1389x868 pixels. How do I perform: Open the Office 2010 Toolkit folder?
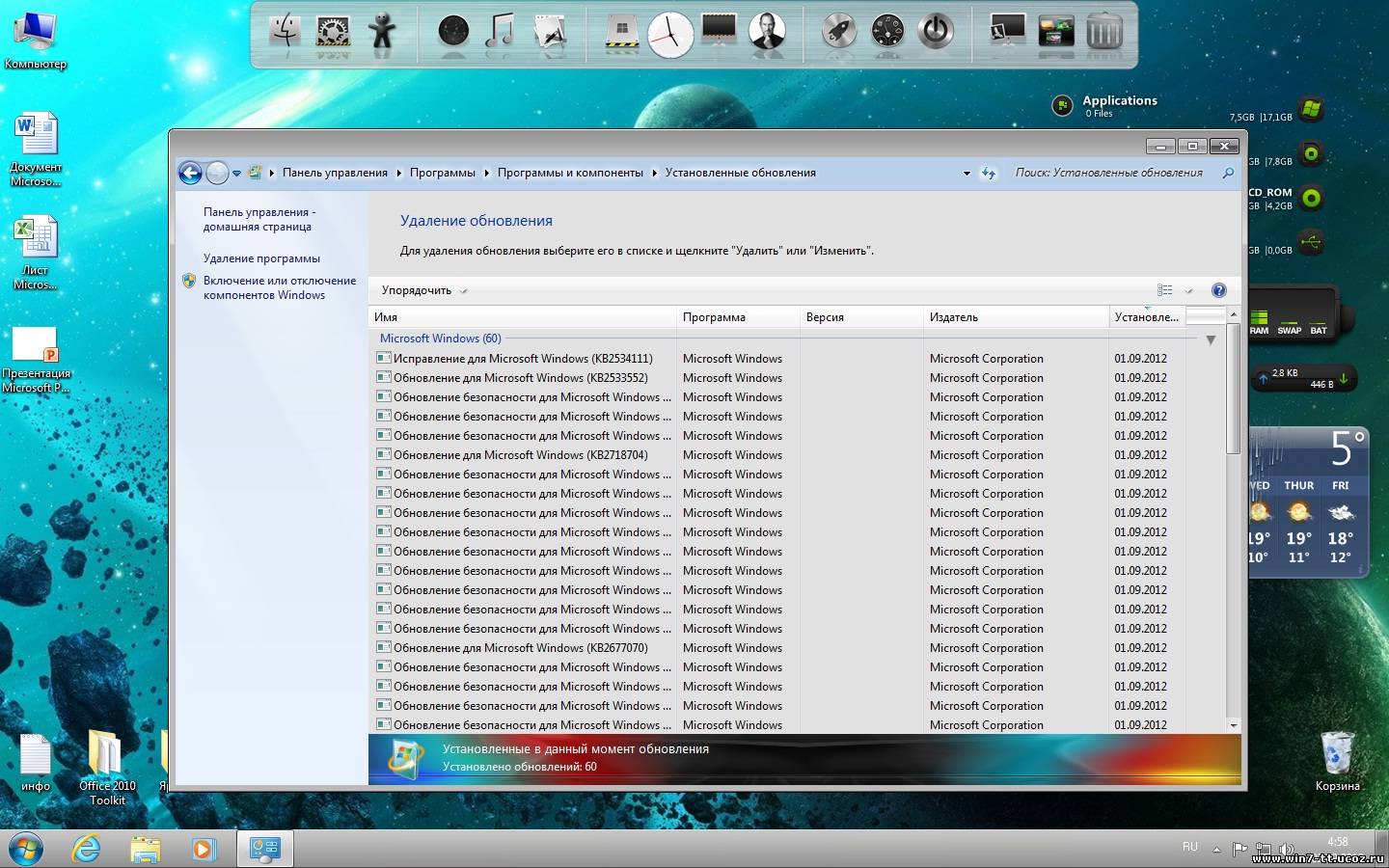pyautogui.click(x=106, y=768)
